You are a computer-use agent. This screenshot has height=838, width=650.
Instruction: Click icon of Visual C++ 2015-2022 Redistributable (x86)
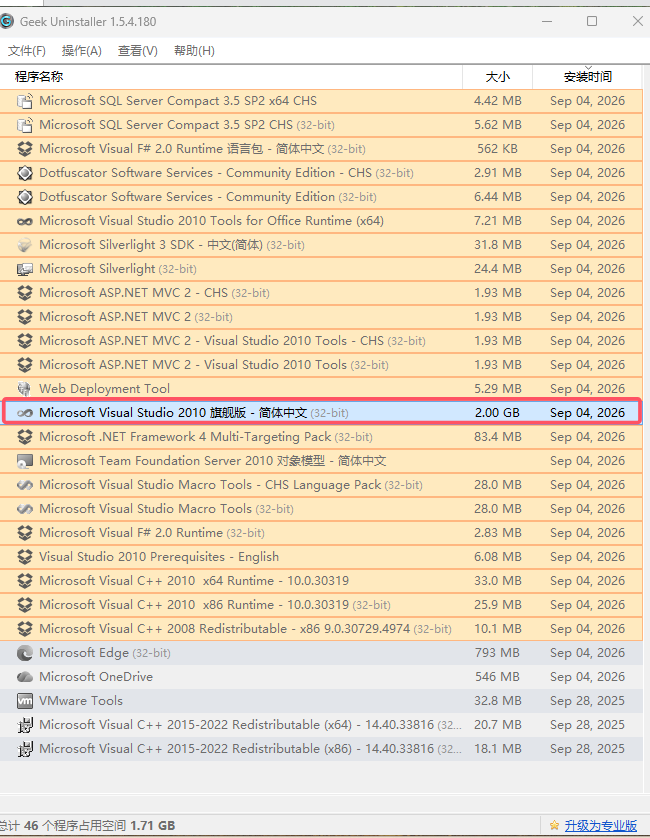coord(25,749)
